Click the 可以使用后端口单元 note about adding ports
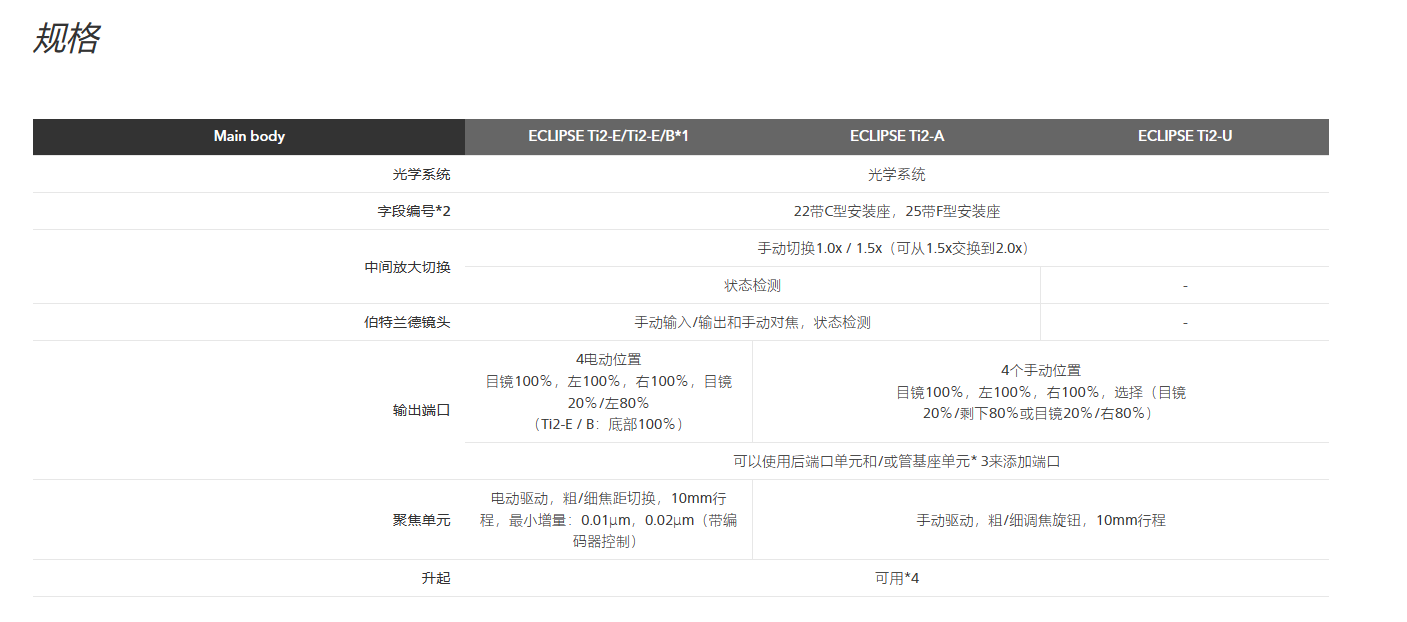 click(896, 461)
